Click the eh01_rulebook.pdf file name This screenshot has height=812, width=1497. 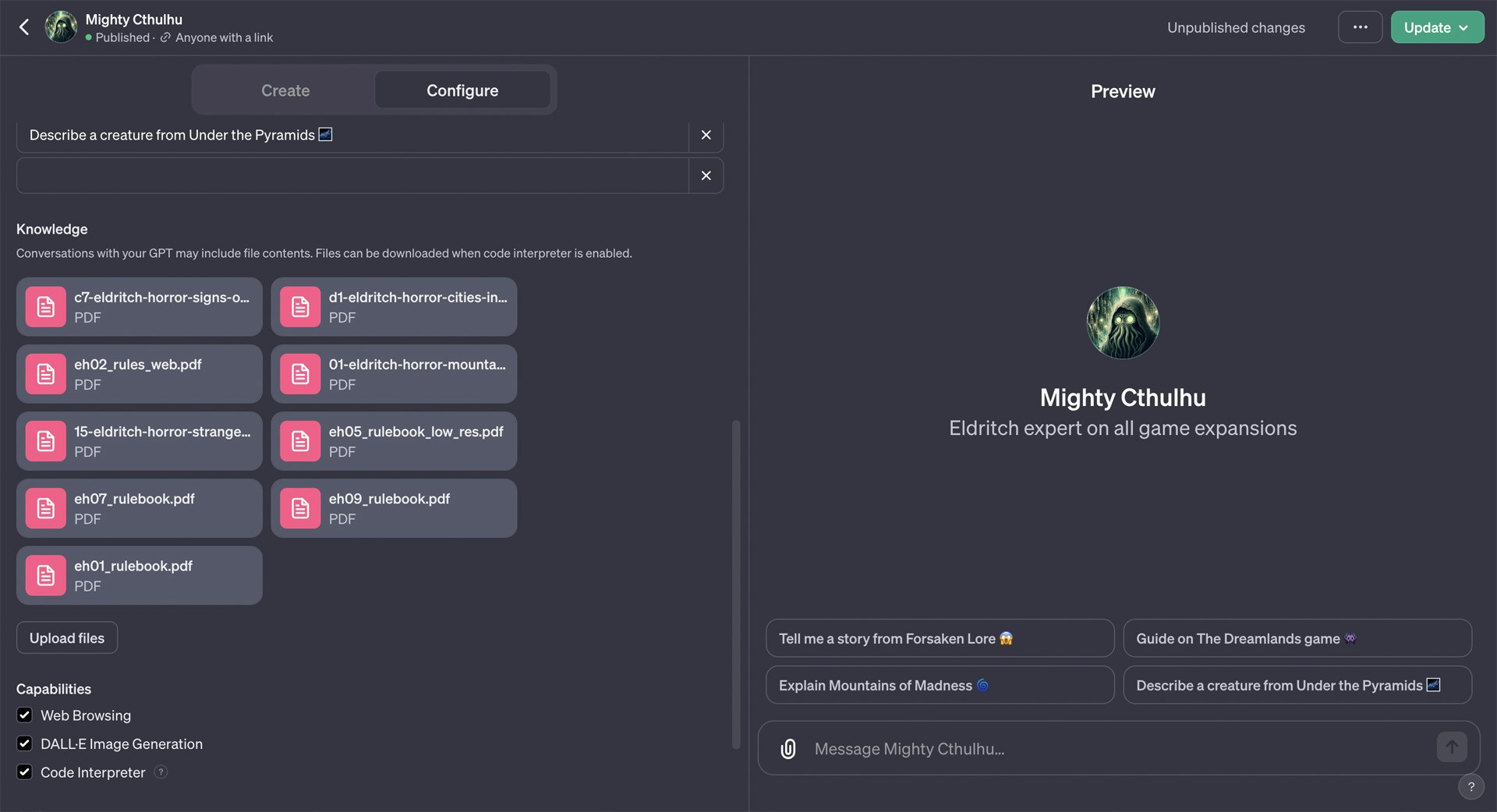pos(133,566)
